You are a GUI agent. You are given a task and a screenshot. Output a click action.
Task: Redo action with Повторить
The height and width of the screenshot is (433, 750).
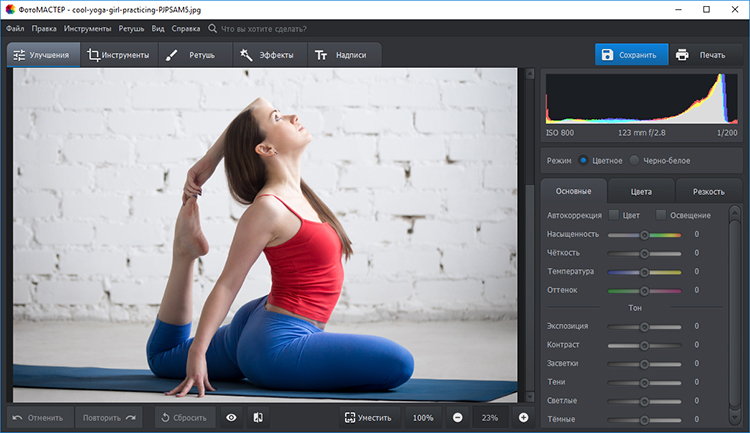click(x=108, y=417)
